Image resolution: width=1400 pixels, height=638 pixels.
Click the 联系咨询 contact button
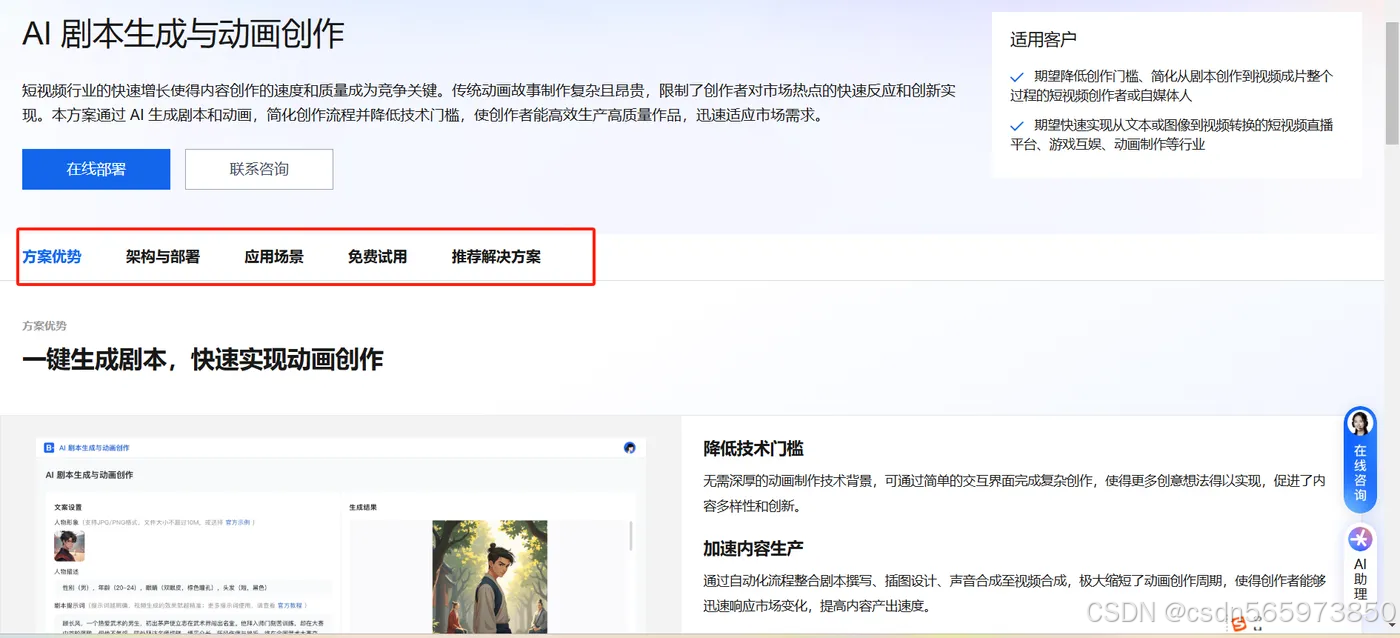click(x=257, y=169)
